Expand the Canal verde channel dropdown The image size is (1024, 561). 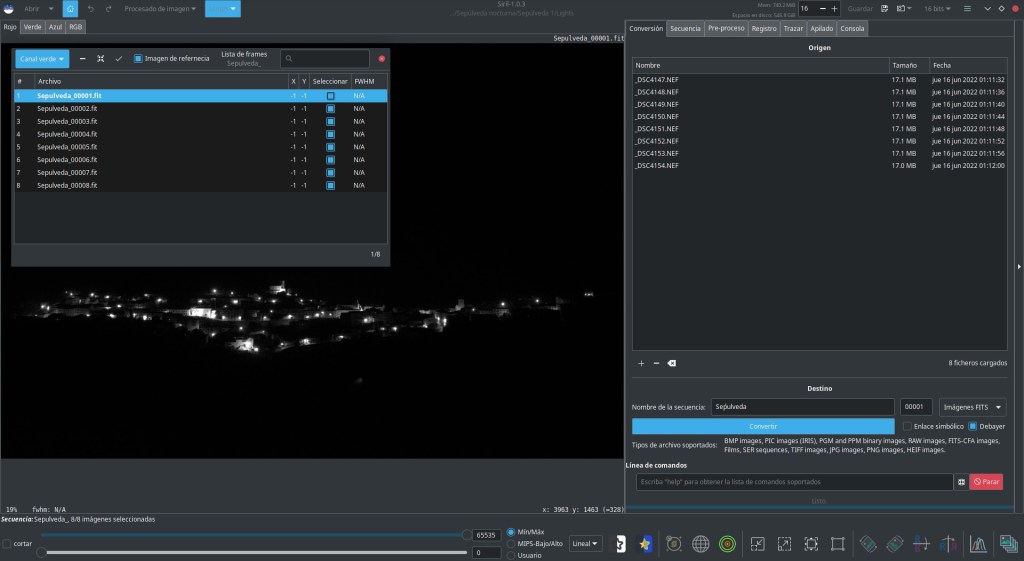[x=42, y=59]
